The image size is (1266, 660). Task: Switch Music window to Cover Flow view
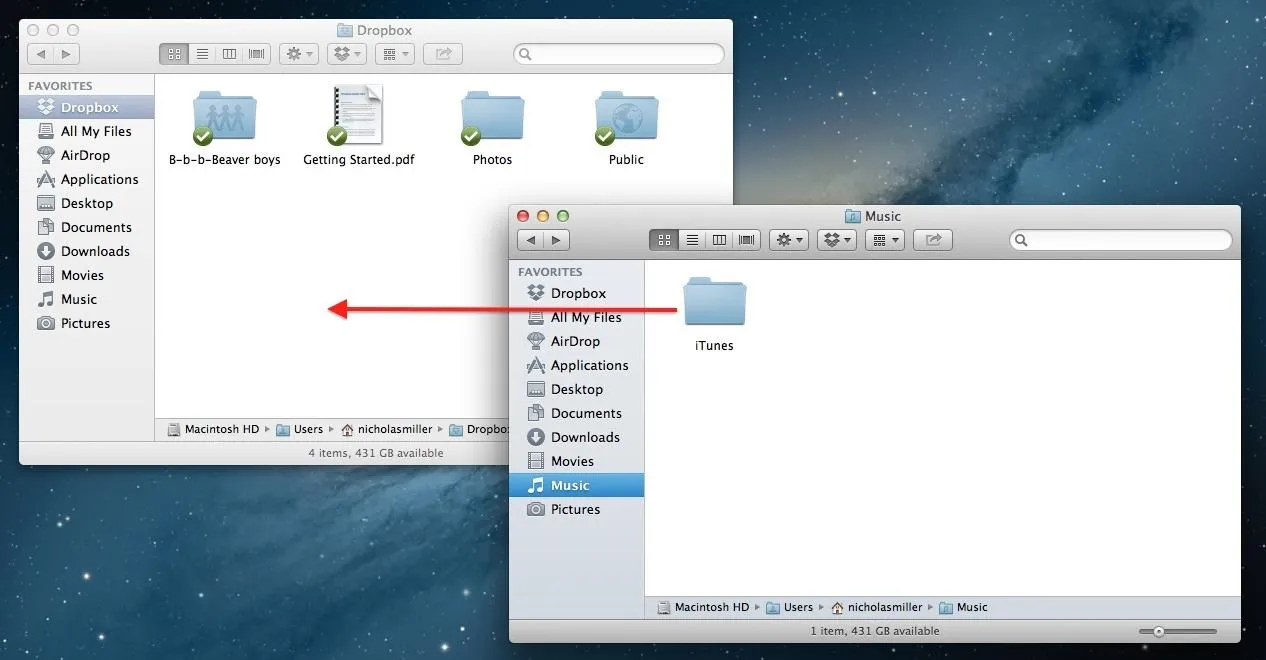click(x=747, y=240)
